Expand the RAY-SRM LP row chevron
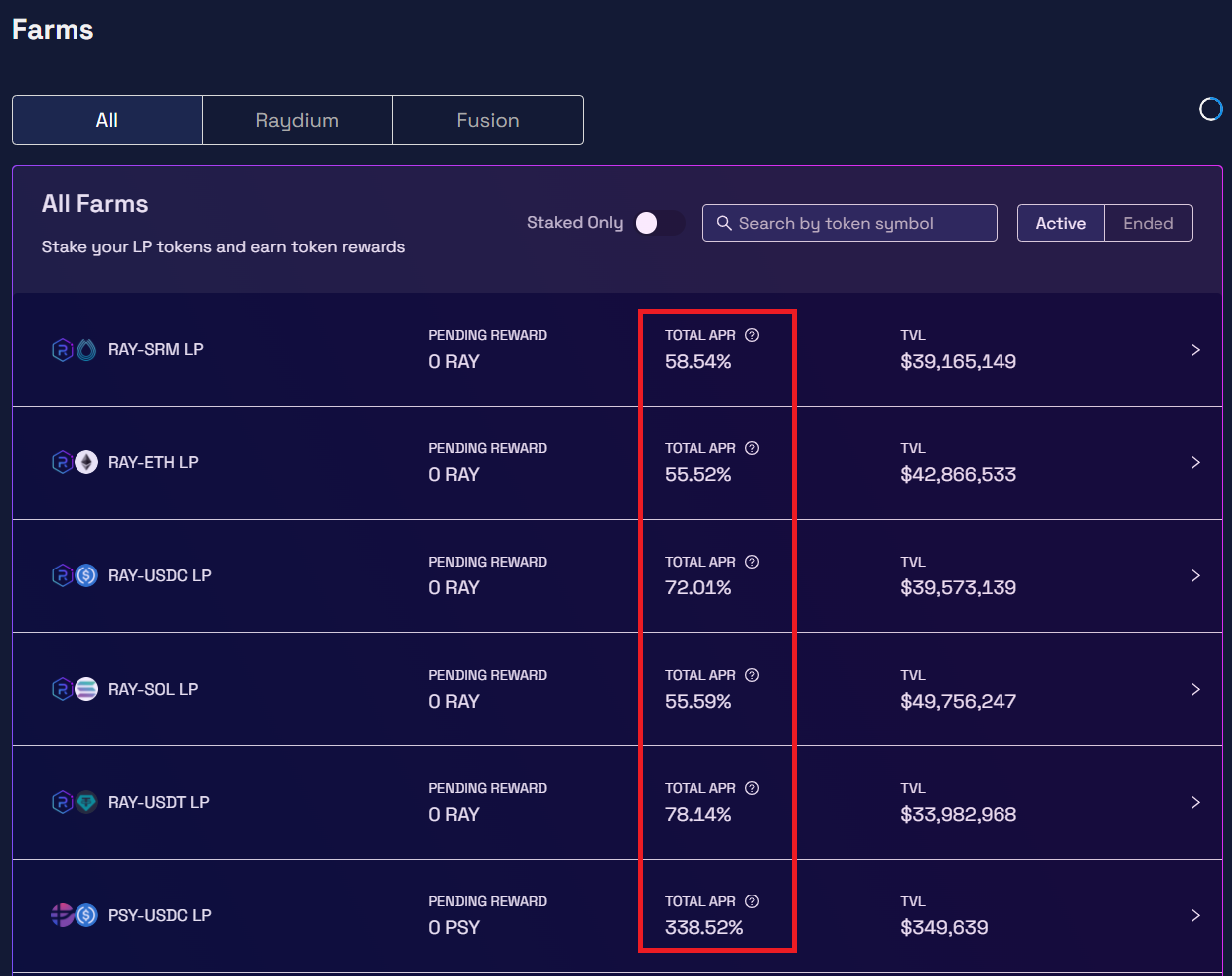 tap(1195, 350)
